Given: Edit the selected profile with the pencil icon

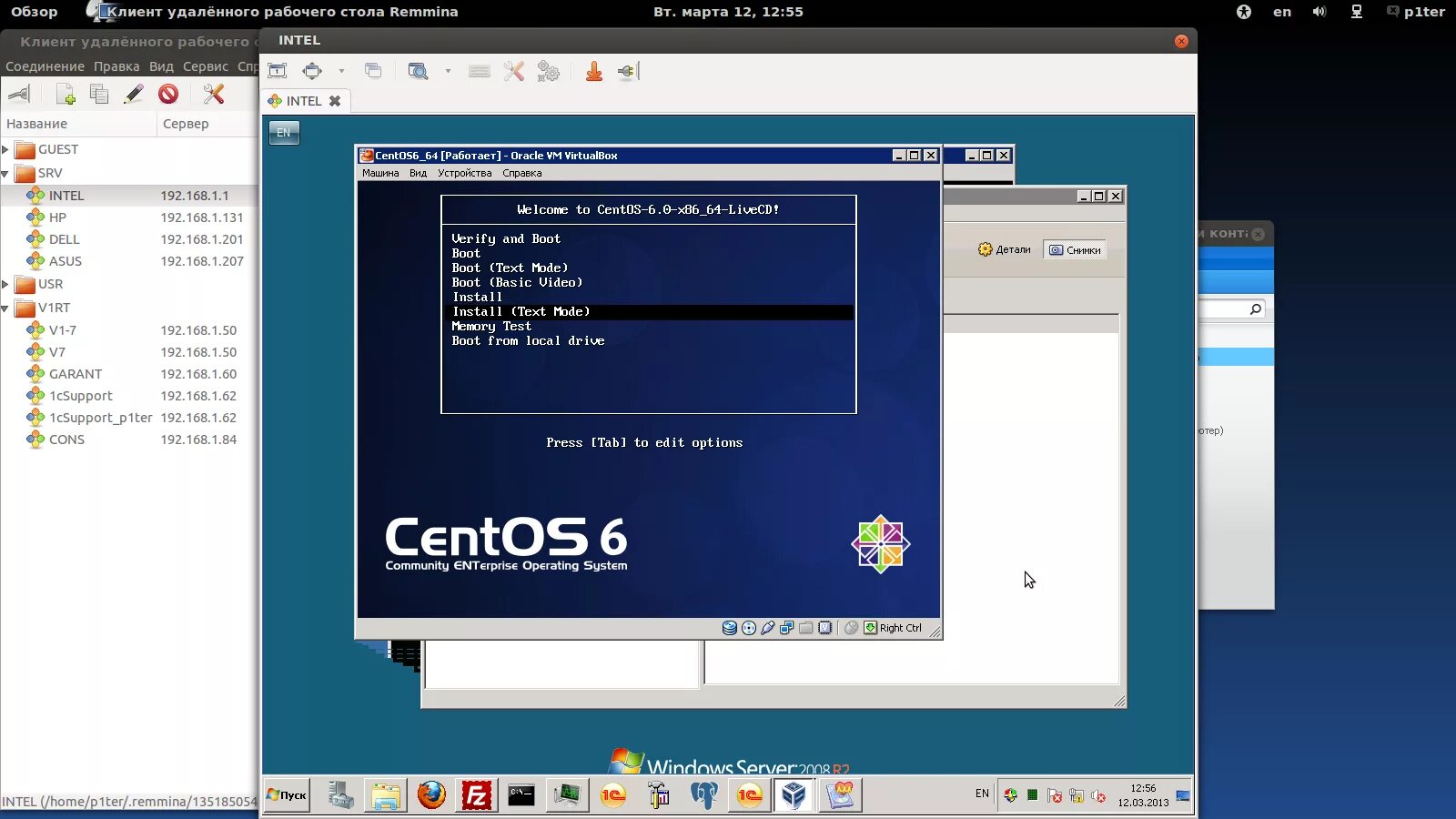Looking at the screenshot, I should [134, 94].
